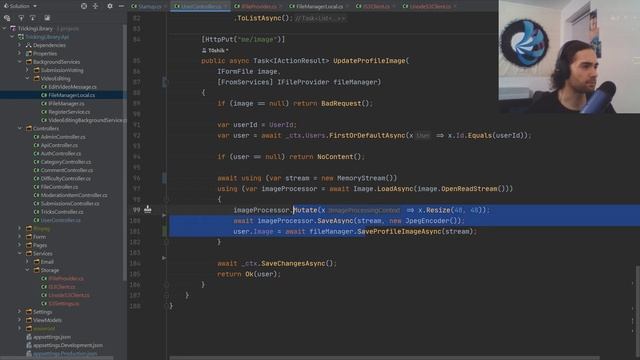Open FileController.cs file
The height and width of the screenshot is (360, 640).
tap(59, 187)
